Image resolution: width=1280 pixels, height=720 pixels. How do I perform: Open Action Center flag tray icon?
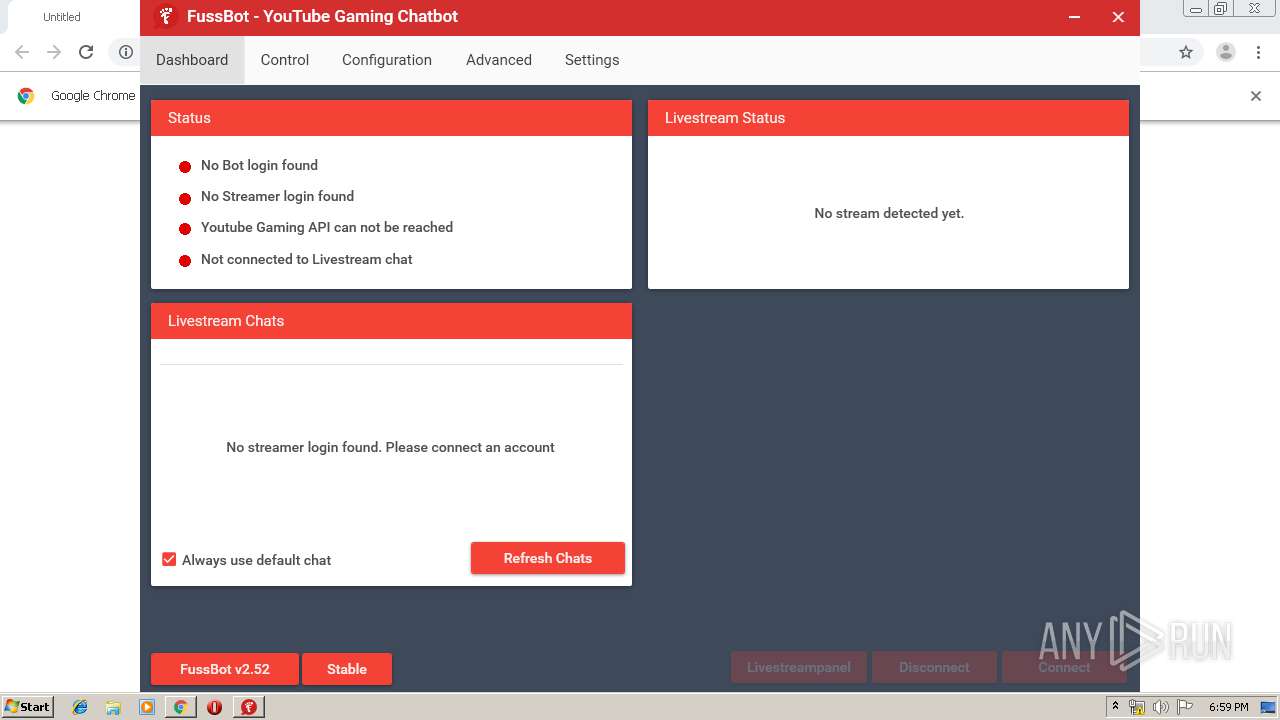click(1185, 707)
